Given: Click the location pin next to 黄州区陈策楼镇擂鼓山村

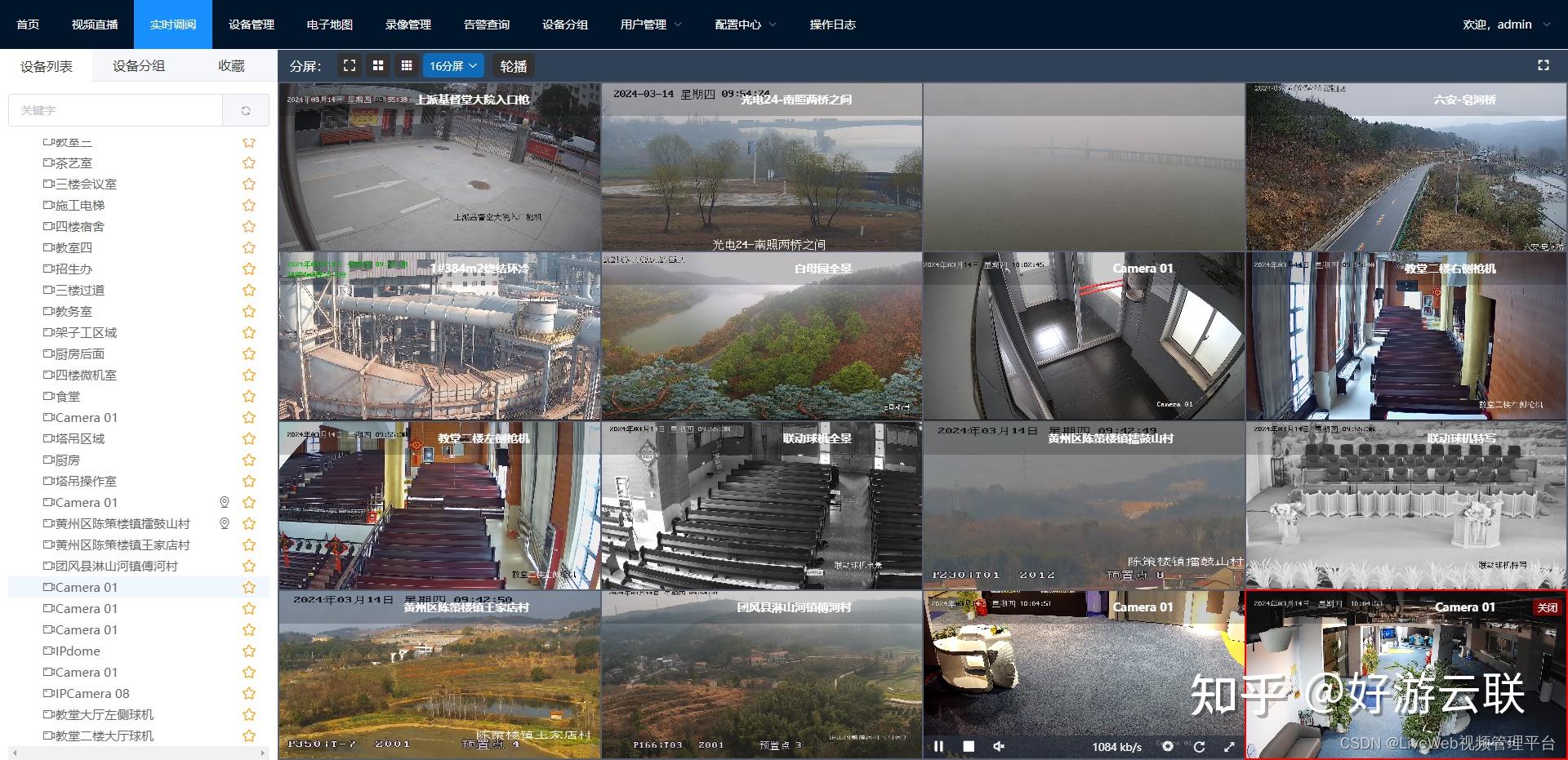Looking at the screenshot, I should pos(225,523).
